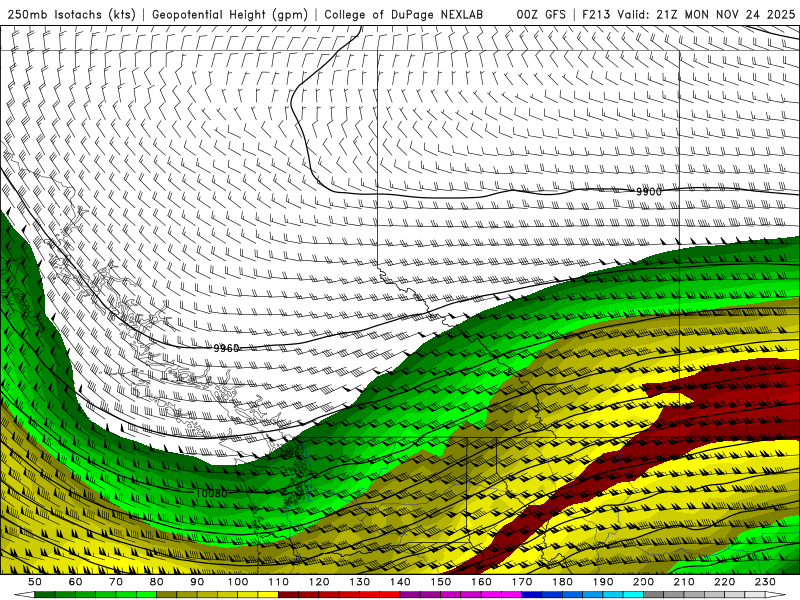
Task: Click the 60 value on the color scale
Action: (76, 582)
